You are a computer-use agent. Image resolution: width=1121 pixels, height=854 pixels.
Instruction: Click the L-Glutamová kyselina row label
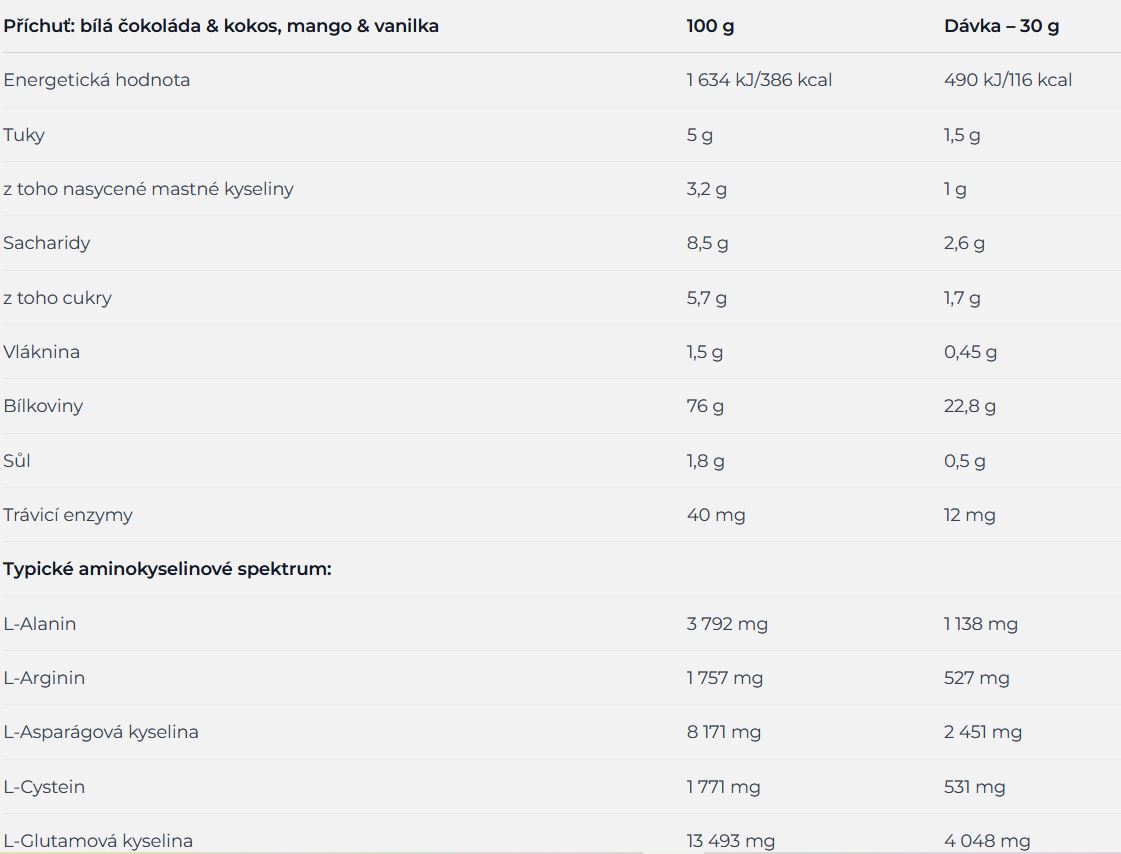(x=98, y=840)
